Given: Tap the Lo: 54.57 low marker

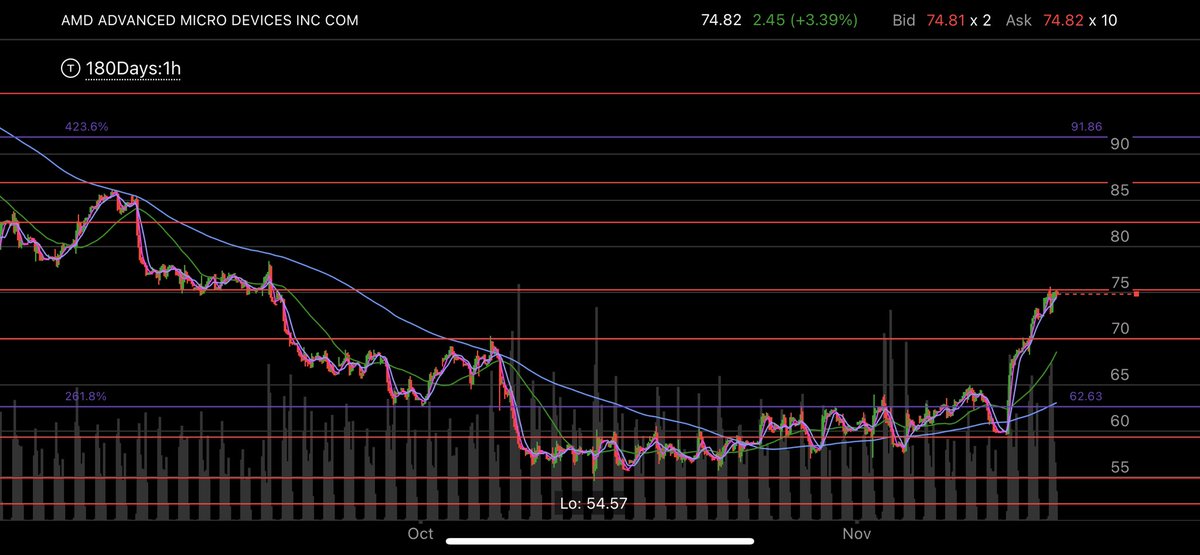Looking at the screenshot, I should (594, 503).
